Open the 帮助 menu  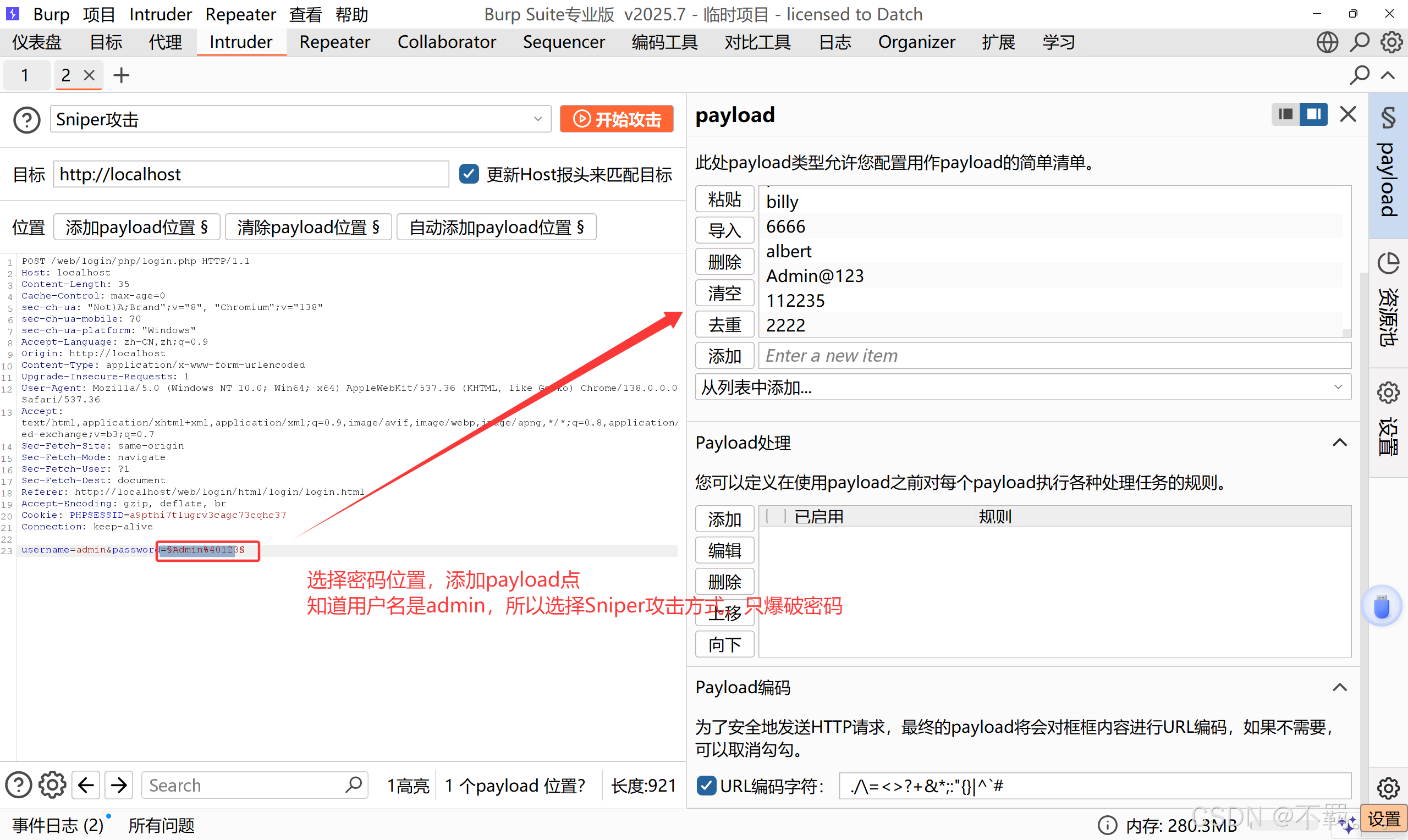pos(351,14)
